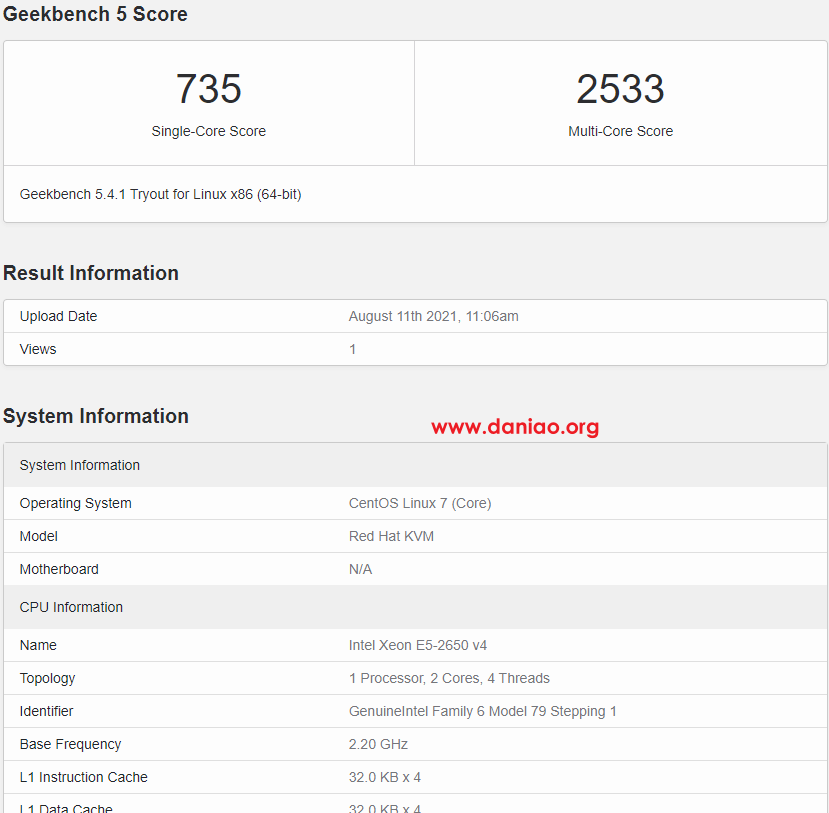
Task: Select 1 Processor, 2 Cores, 4 Threads
Action: (449, 678)
